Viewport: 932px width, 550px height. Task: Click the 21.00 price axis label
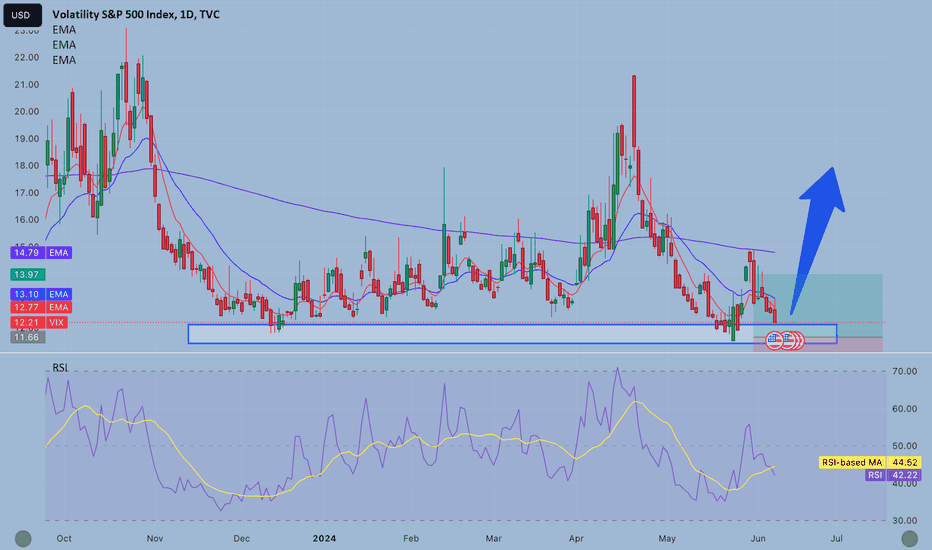[27, 85]
